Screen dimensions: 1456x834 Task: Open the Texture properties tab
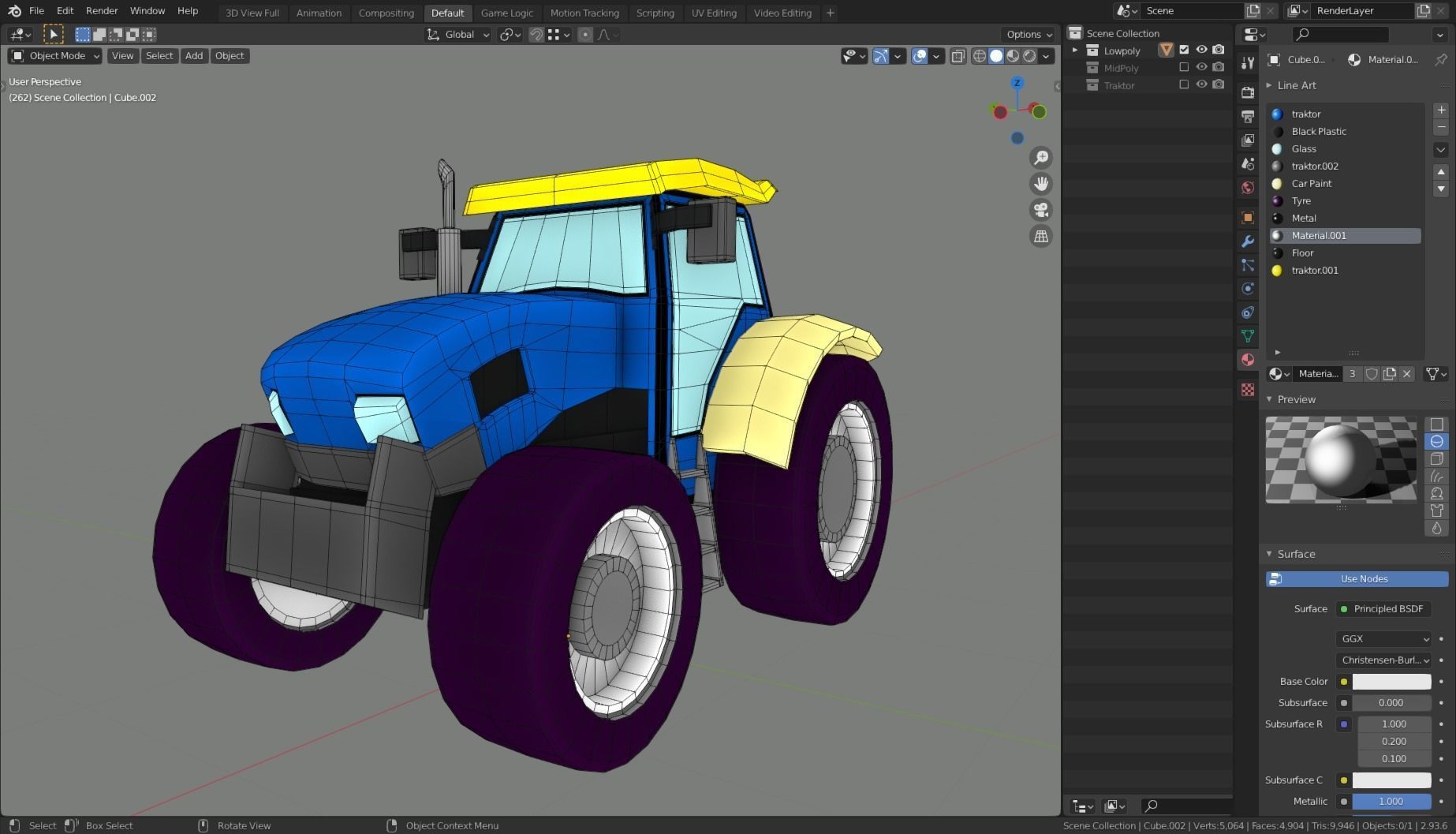[1248, 390]
